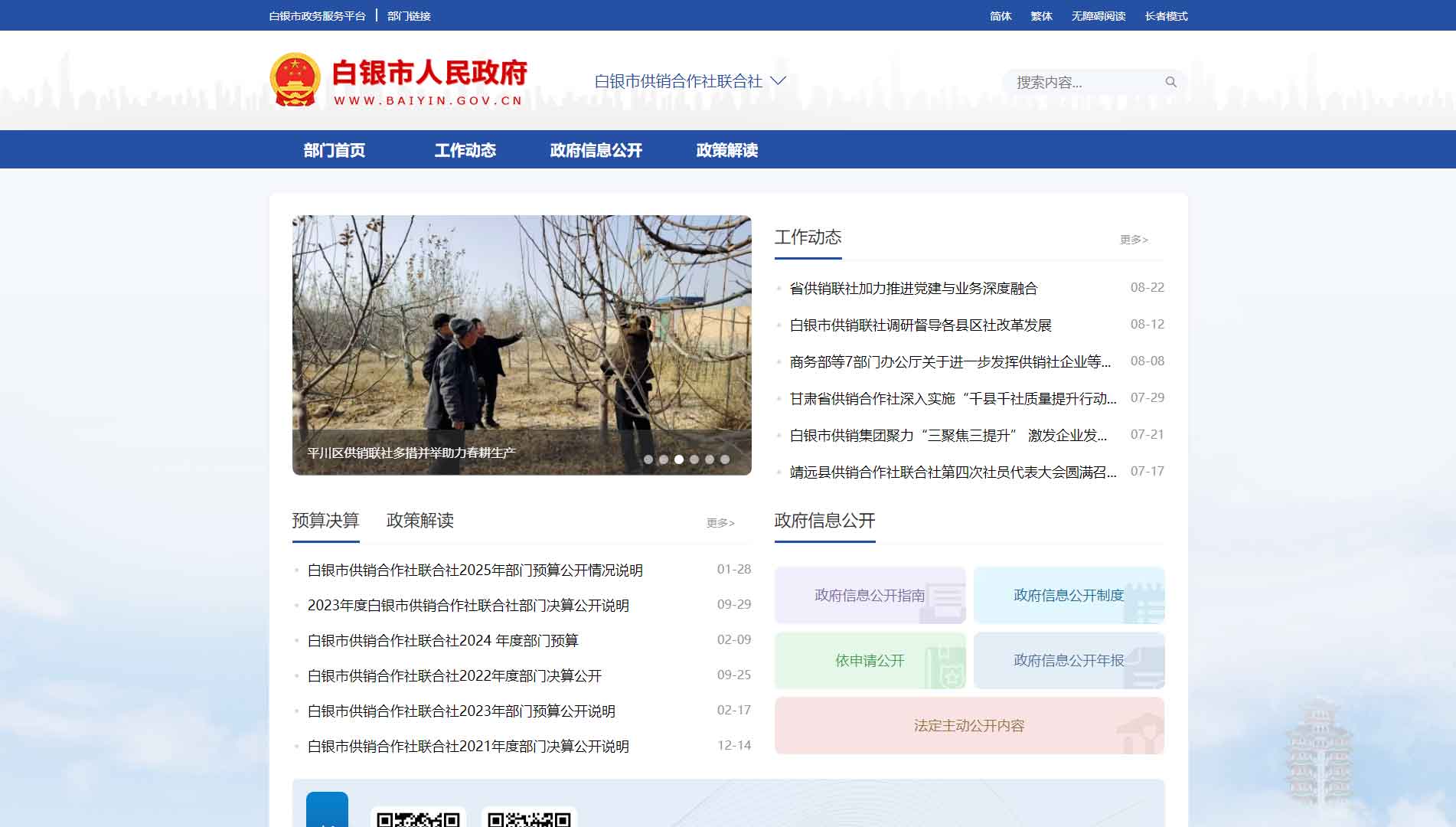Open news 商务部等7部门办公厅关于进一步发挥供销社企业

[950, 362]
